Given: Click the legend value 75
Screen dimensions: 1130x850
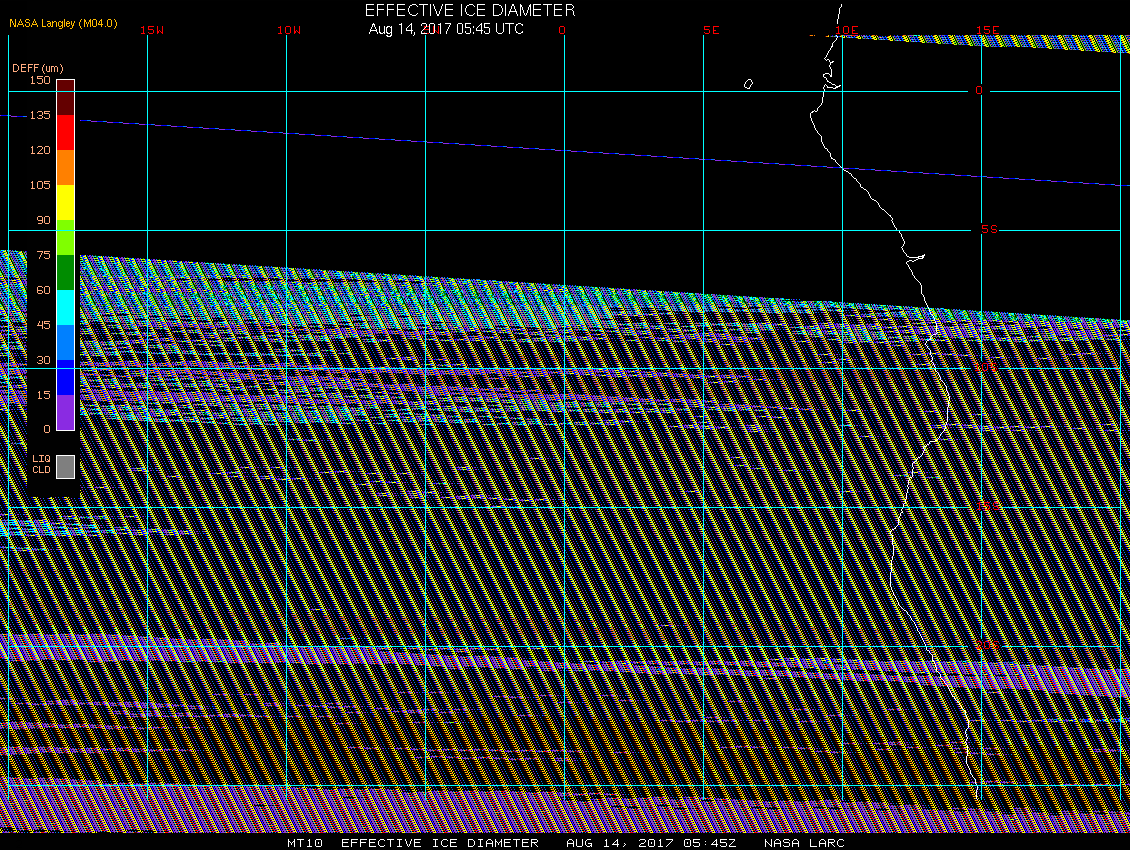Looking at the screenshot, I should tap(43, 255).
